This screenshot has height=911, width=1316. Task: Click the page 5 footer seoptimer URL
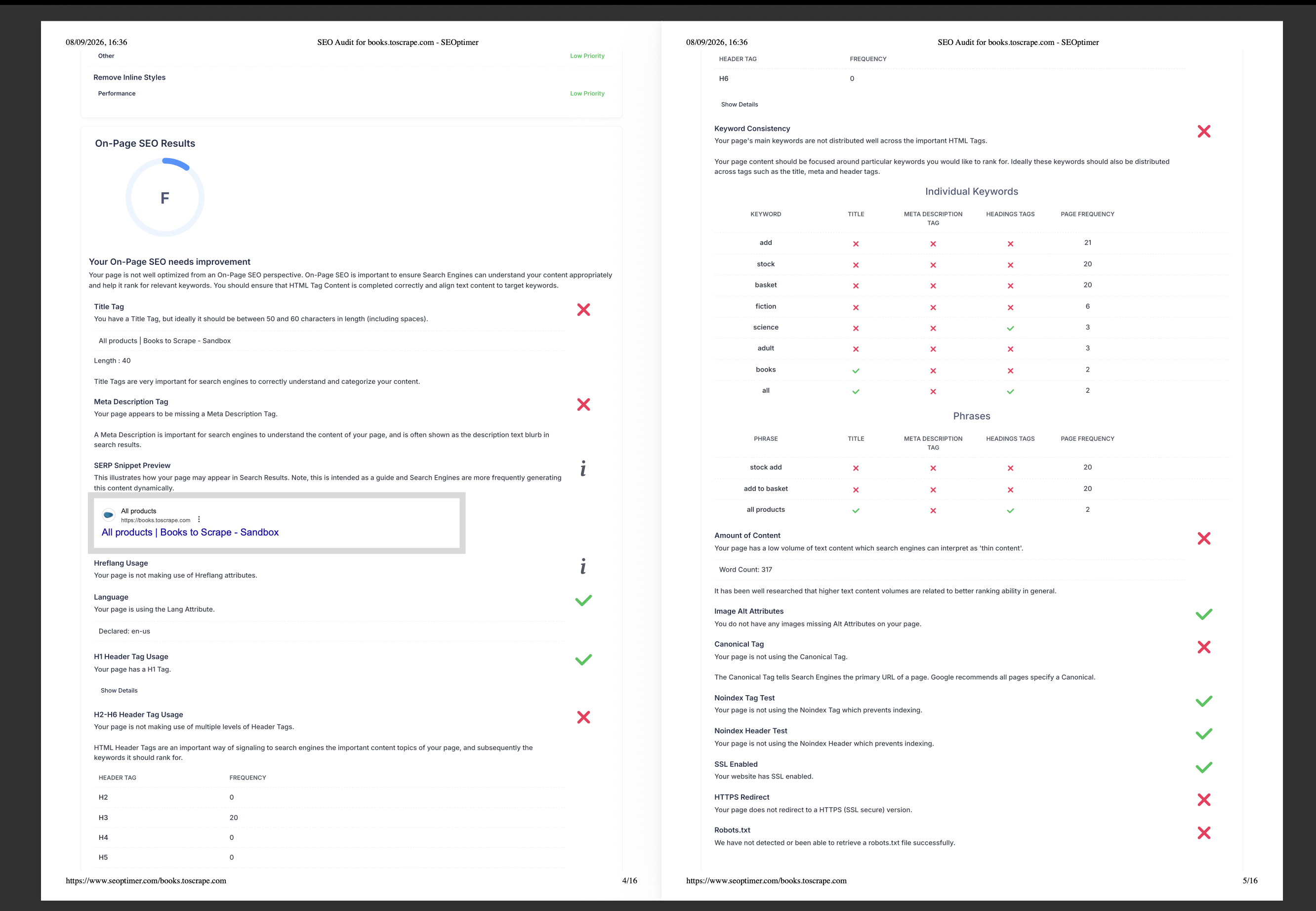pyautogui.click(x=766, y=881)
